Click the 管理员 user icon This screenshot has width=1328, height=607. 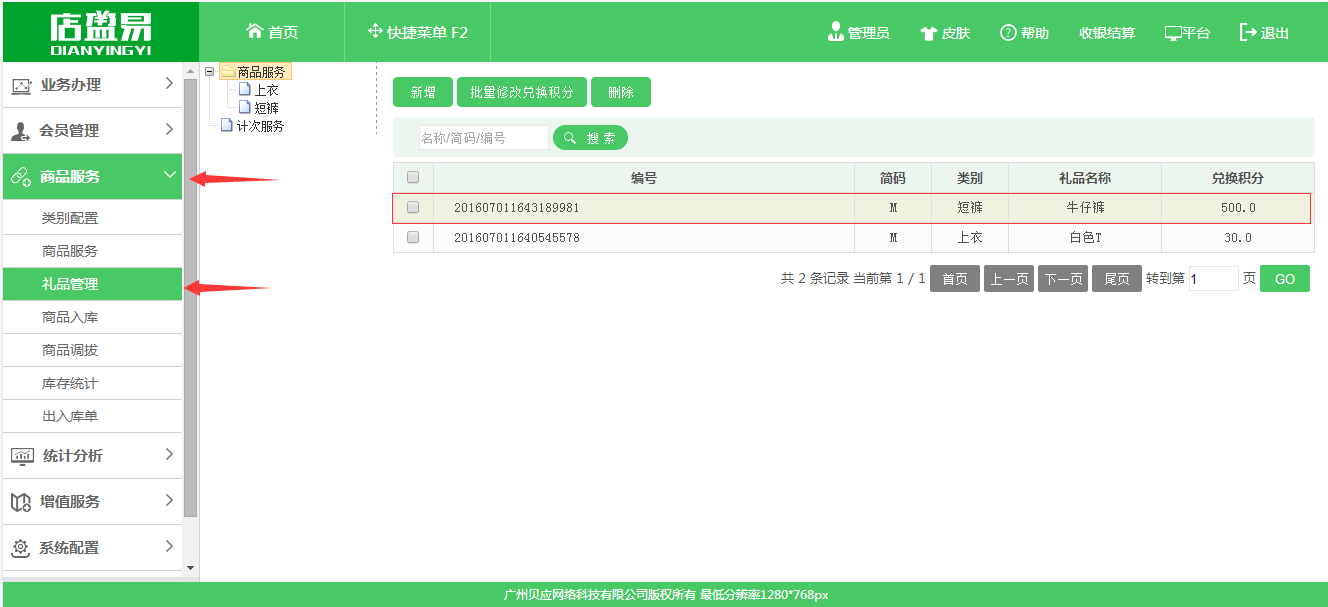836,32
